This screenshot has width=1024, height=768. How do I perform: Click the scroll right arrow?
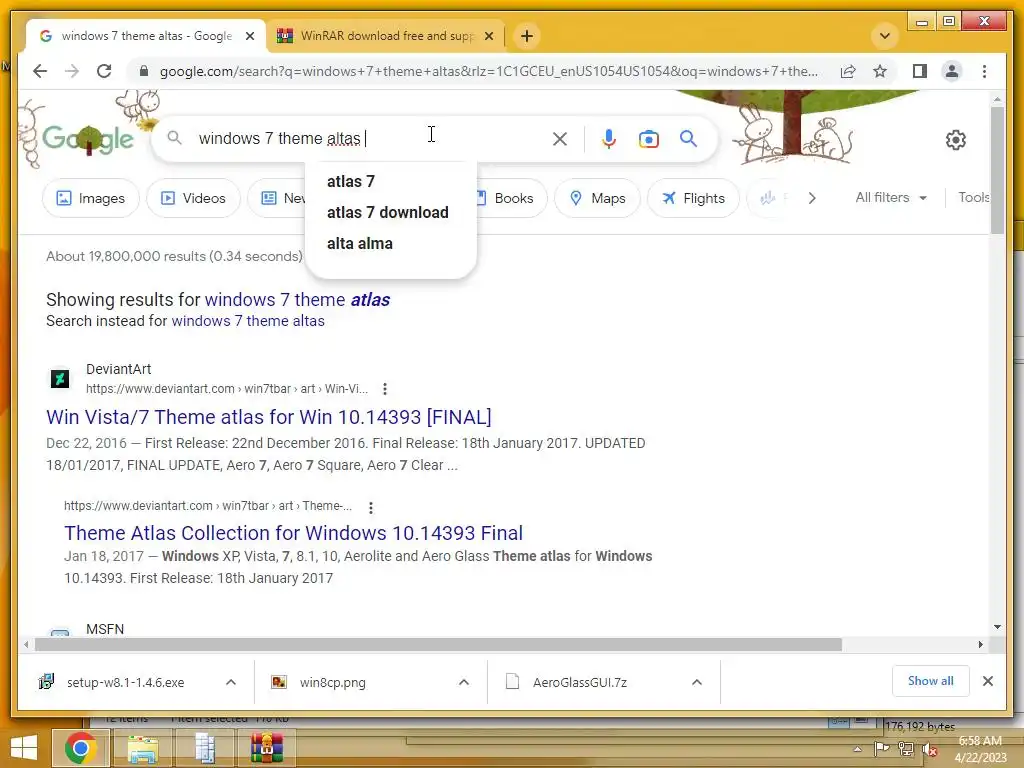tap(980, 645)
